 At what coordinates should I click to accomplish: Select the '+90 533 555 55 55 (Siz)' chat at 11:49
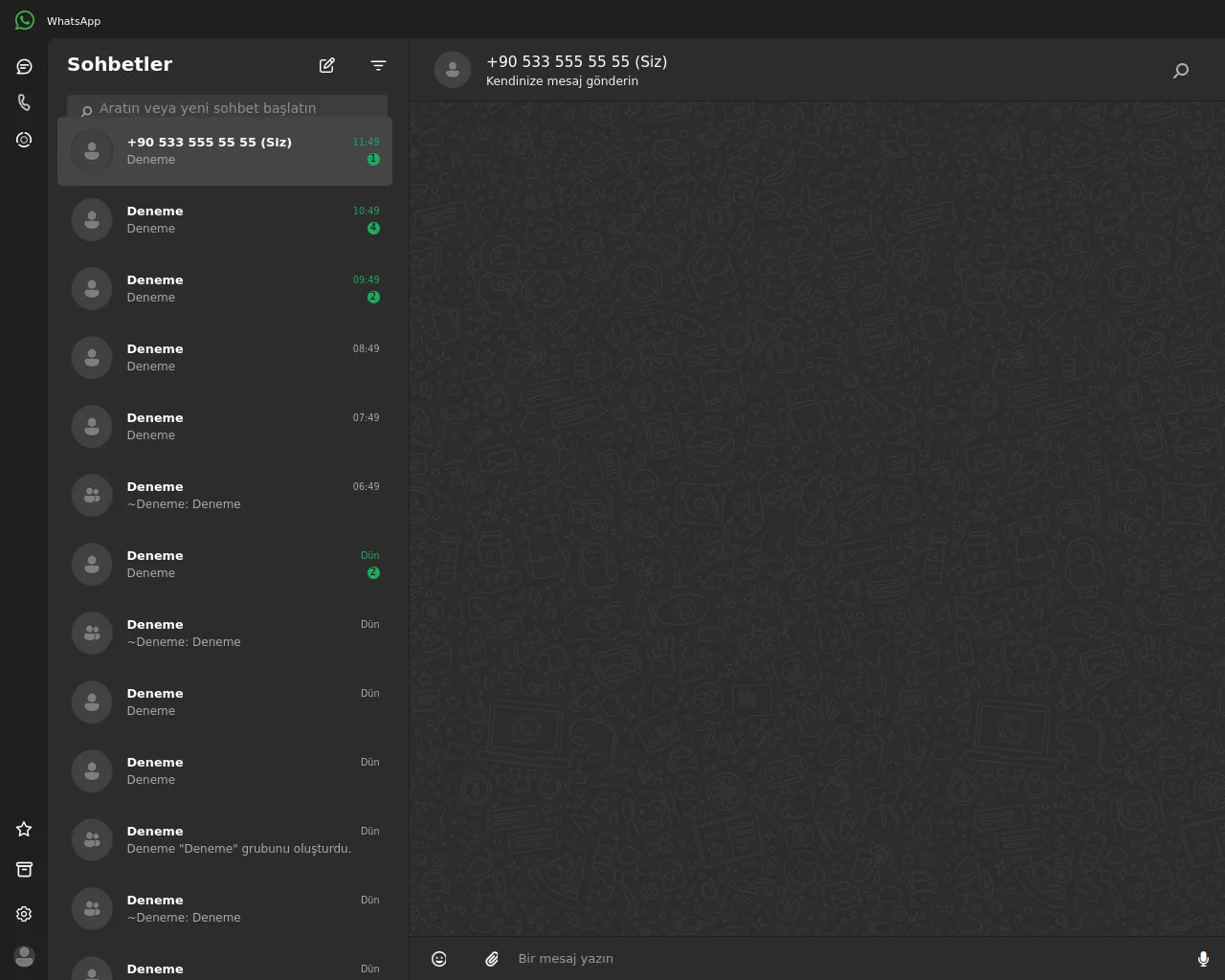(x=225, y=151)
